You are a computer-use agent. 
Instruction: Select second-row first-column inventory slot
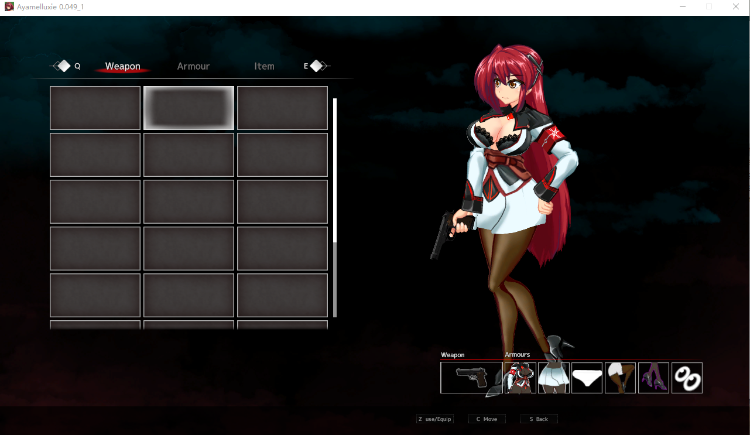[x=95, y=155]
